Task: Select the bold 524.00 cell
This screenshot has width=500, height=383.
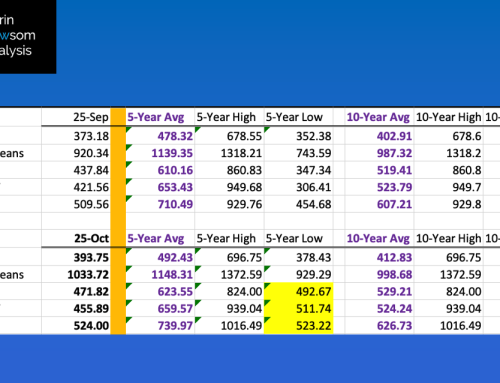Action: coord(76,325)
